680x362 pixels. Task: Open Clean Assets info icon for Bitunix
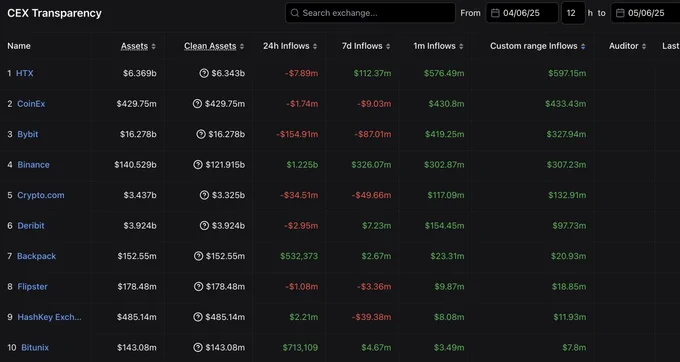point(198,348)
